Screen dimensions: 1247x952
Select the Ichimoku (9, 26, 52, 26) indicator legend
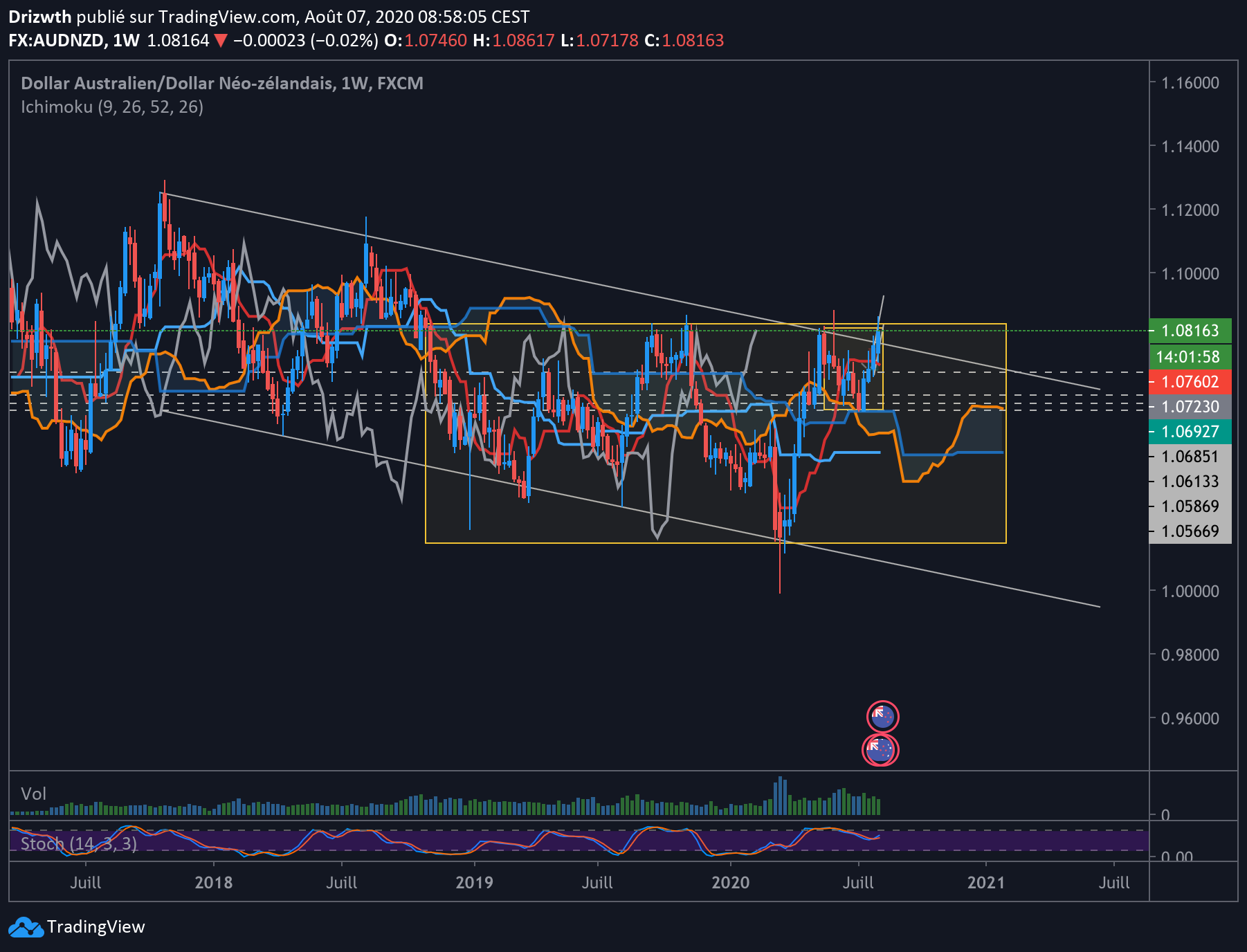click(112, 107)
